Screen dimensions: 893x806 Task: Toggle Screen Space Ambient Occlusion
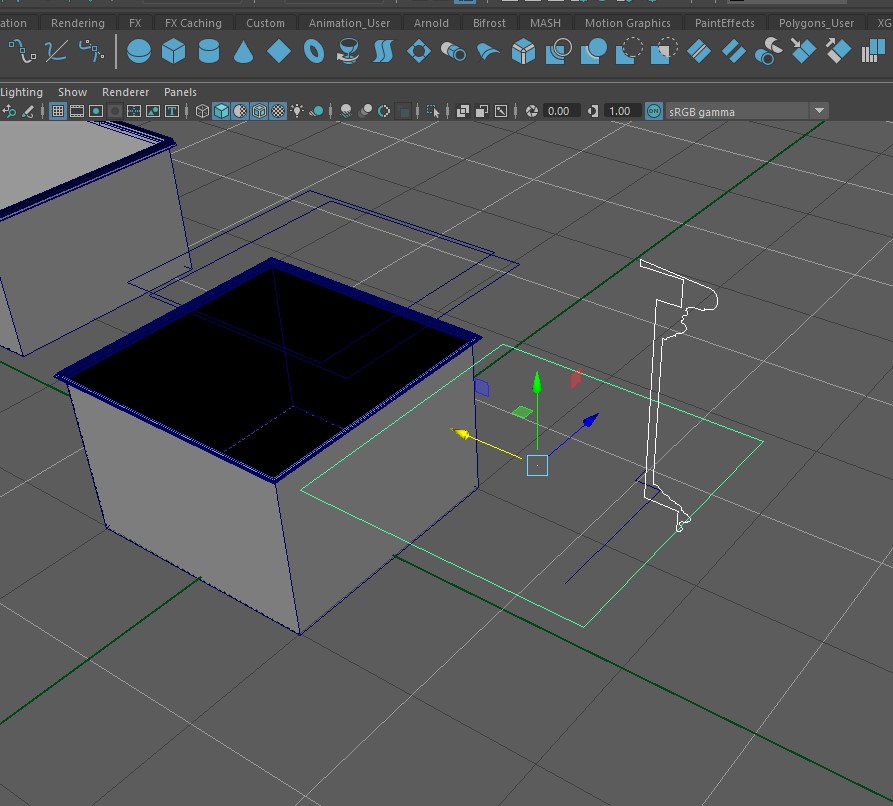point(345,111)
